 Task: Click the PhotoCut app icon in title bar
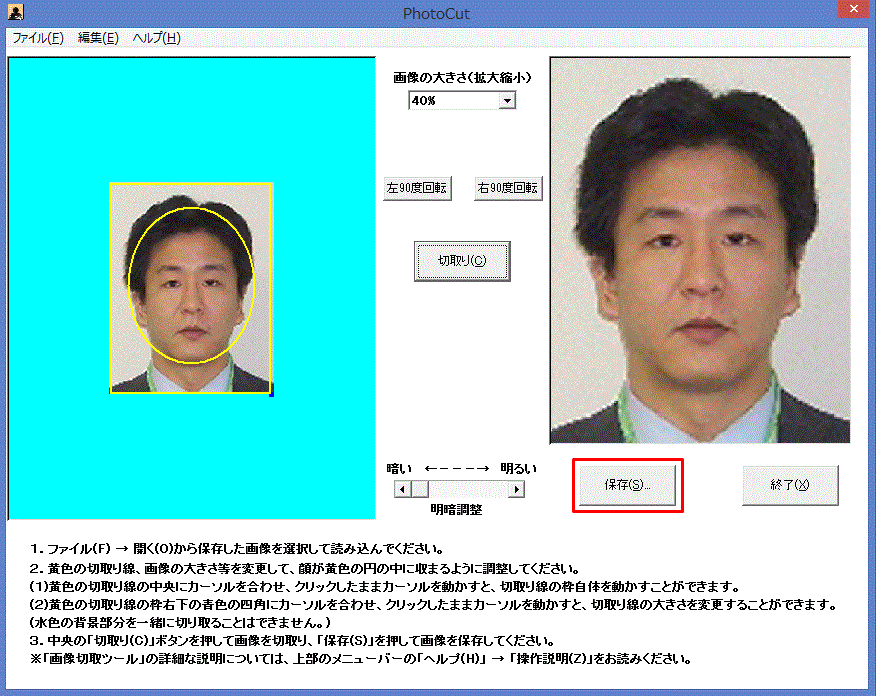click(16, 12)
